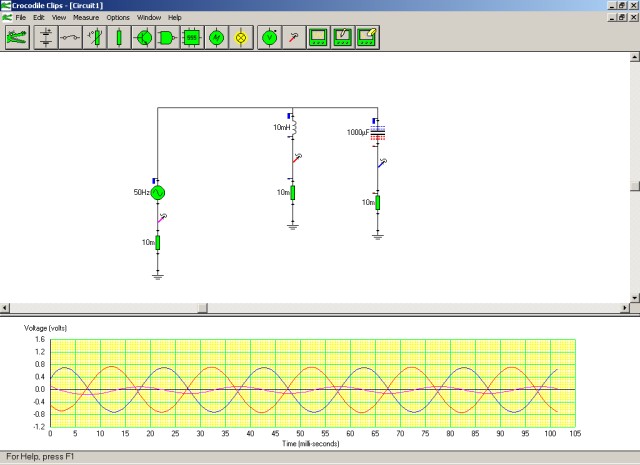Click the Time (milli-seconds) axis label
This screenshot has height=465, width=640.
click(311, 443)
